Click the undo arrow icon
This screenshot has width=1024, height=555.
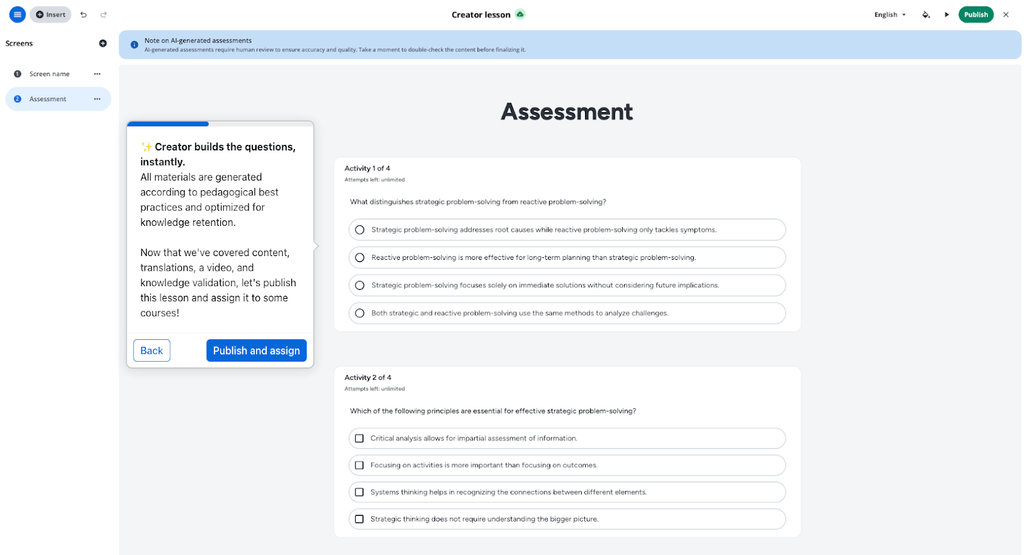(83, 14)
